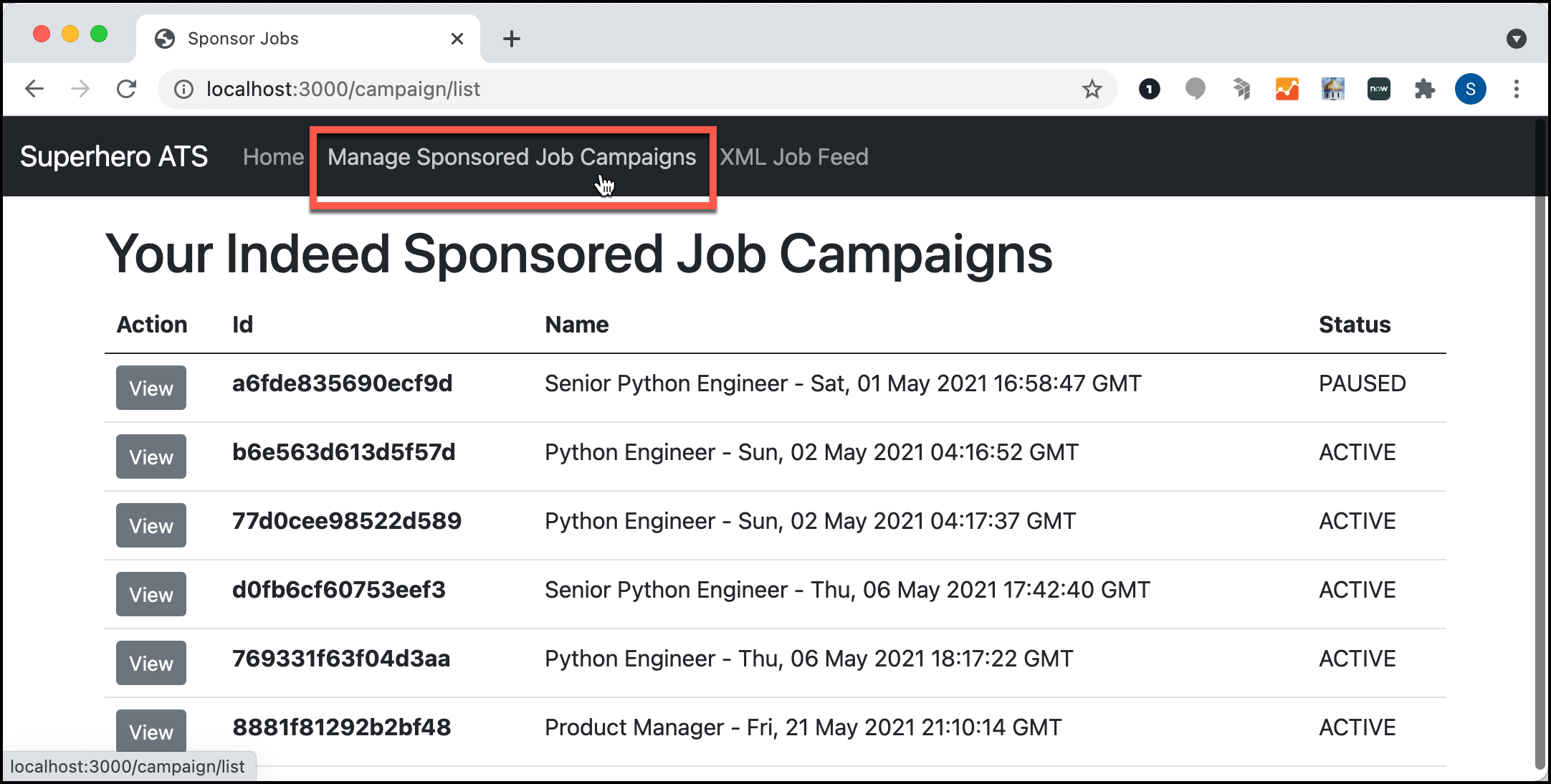Image resolution: width=1551 pixels, height=784 pixels.
Task: Open the gray stacked-arrows extension icon
Action: [1241, 89]
